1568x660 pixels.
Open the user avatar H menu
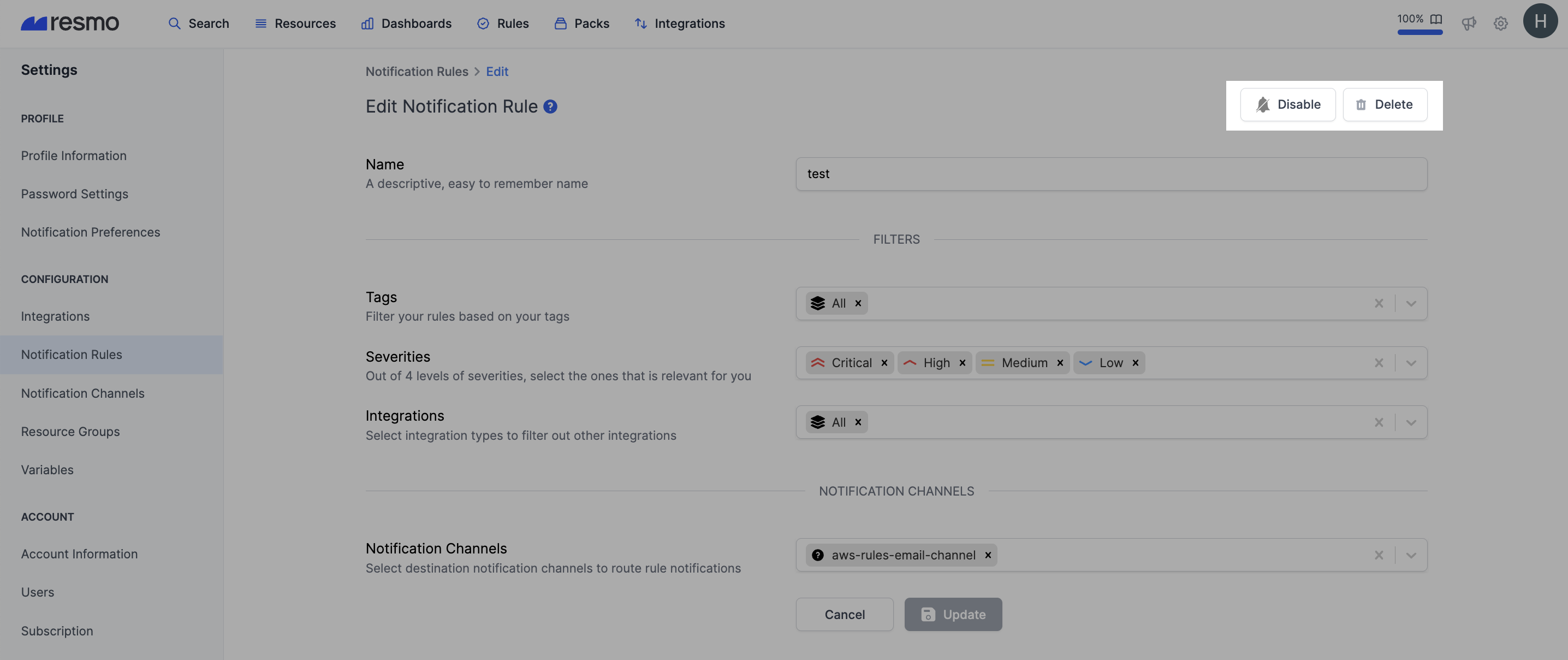coord(1540,21)
